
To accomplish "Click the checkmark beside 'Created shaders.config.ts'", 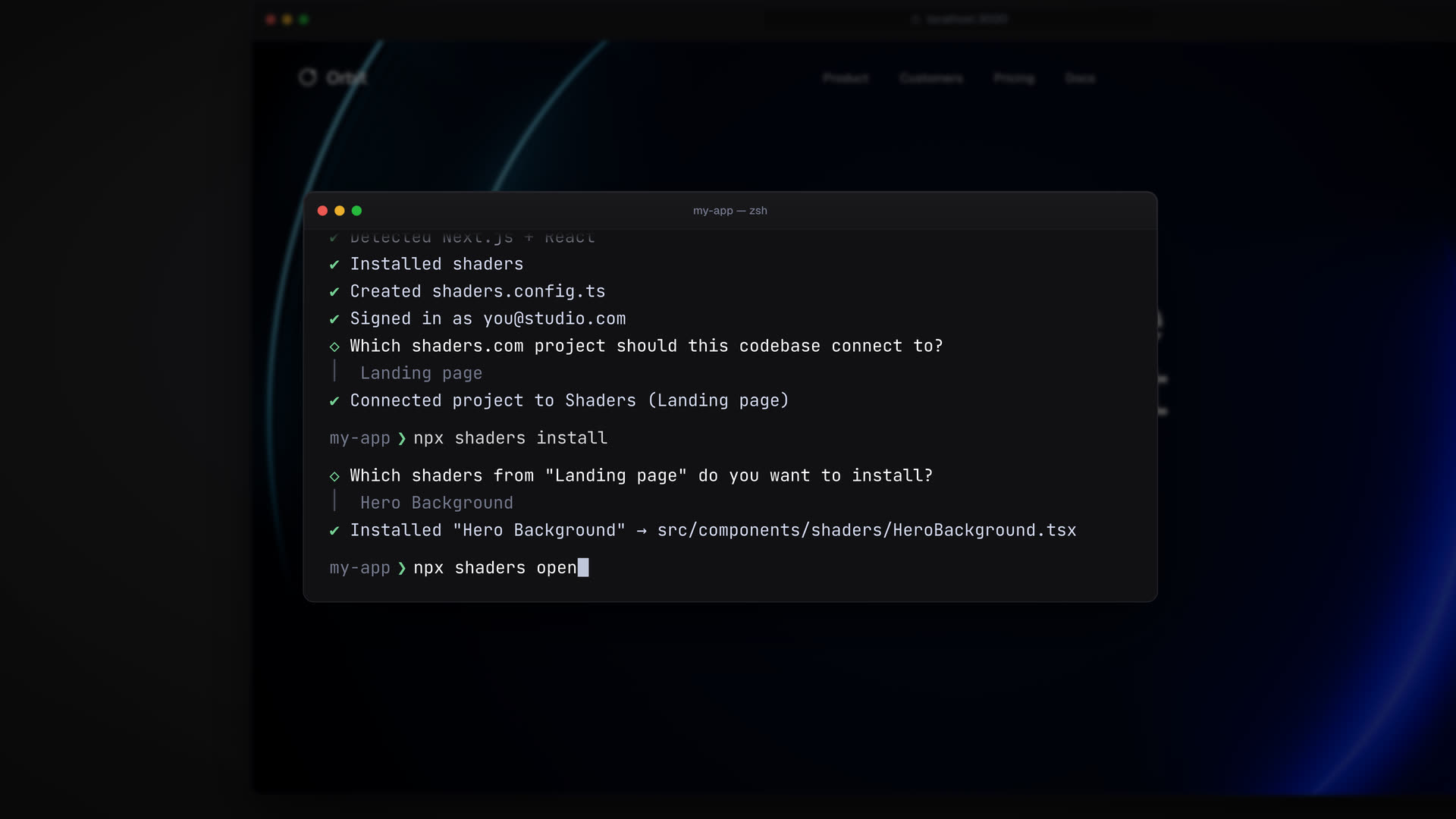I will (x=334, y=292).
